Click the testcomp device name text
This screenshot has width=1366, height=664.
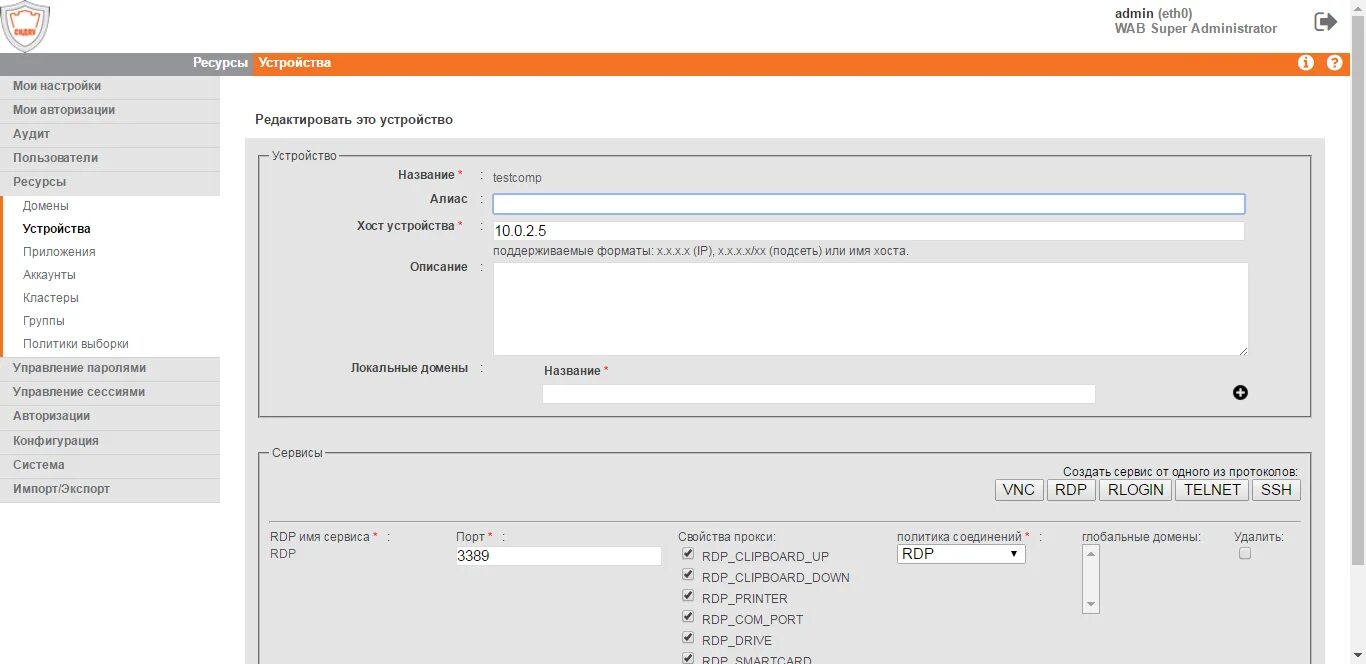(x=517, y=178)
